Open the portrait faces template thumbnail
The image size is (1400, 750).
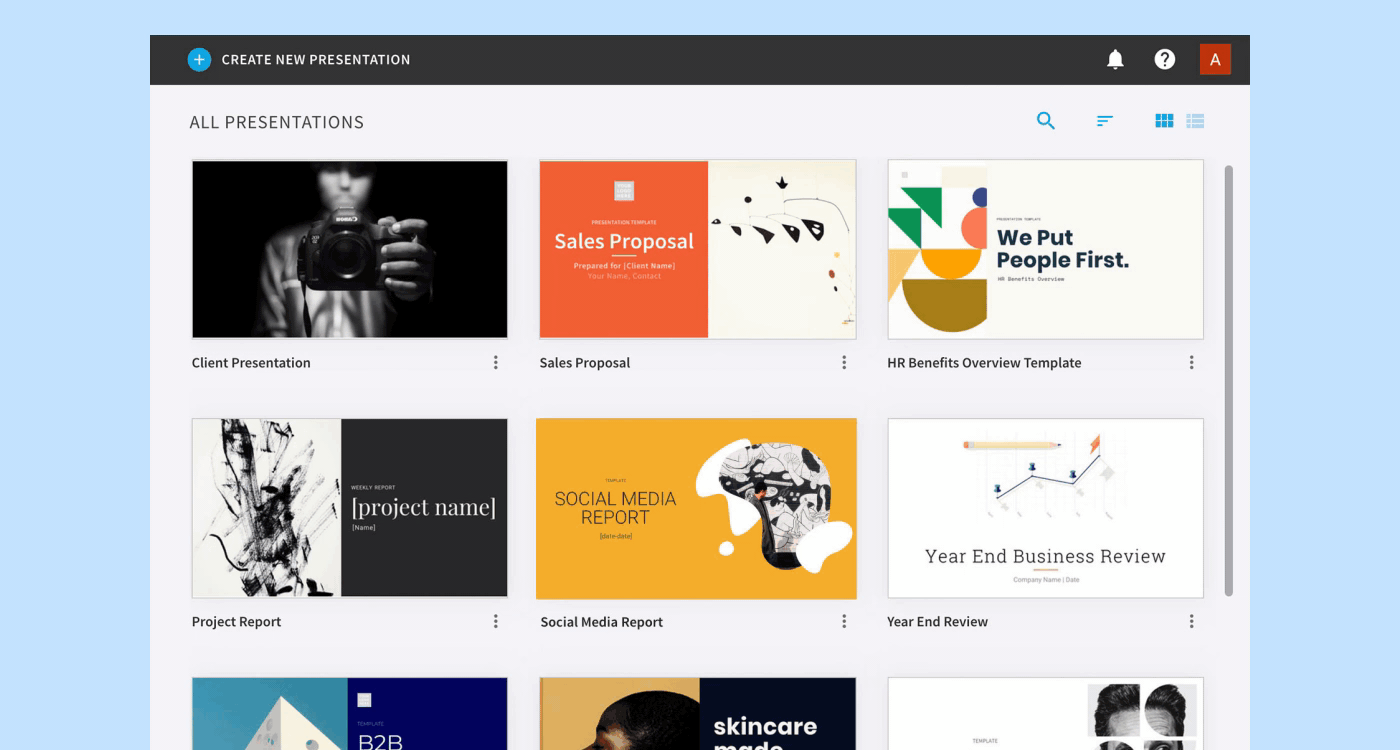point(1046,714)
